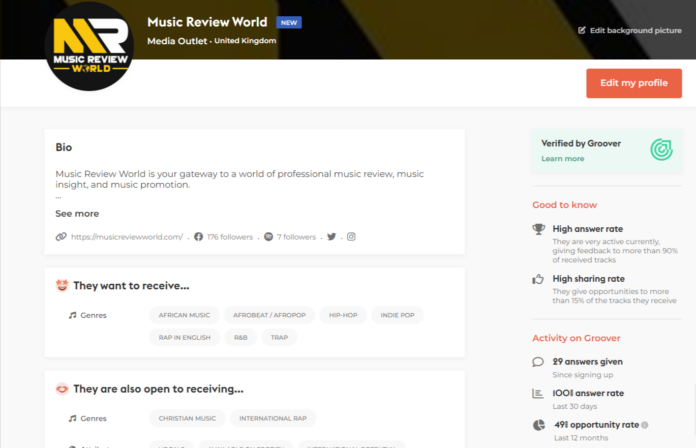Click the opportunity rate info icon
The width and height of the screenshot is (696, 448).
[645, 425]
